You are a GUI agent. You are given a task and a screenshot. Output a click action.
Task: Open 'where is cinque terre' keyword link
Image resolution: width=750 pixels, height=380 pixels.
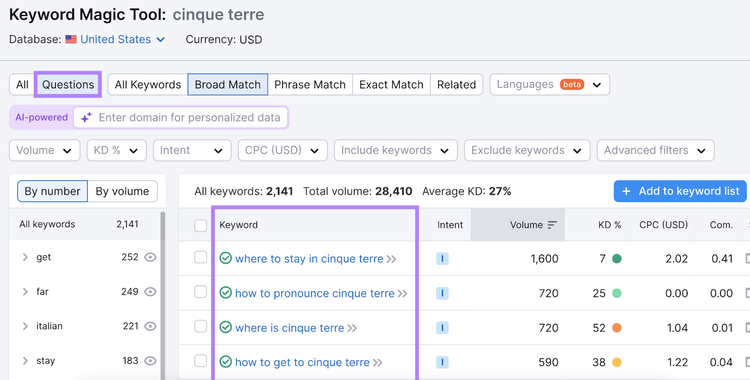click(x=289, y=328)
